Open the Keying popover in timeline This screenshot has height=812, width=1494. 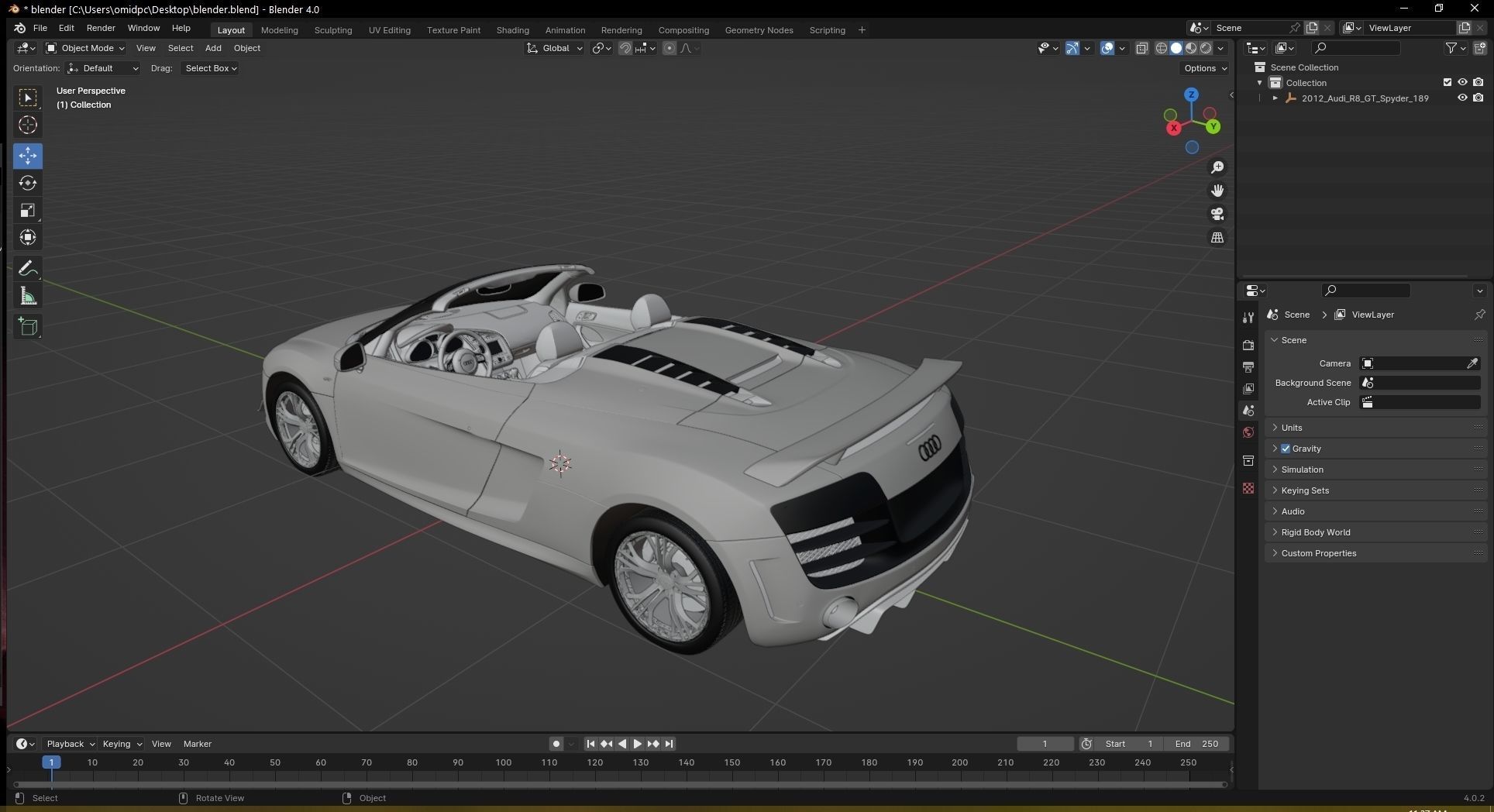tap(122, 744)
